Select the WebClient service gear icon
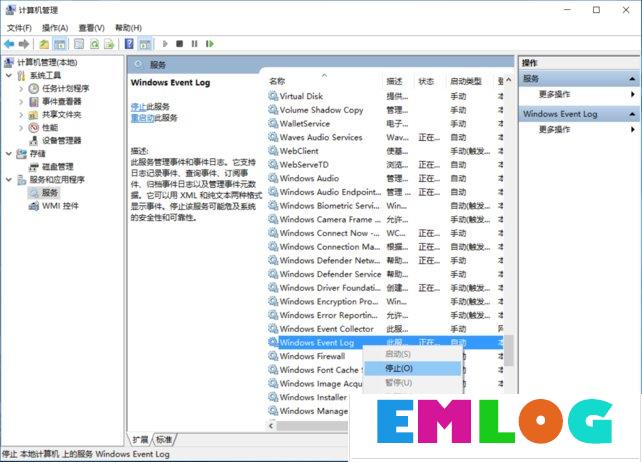Viewport: 642px width, 462px height. pos(273,151)
